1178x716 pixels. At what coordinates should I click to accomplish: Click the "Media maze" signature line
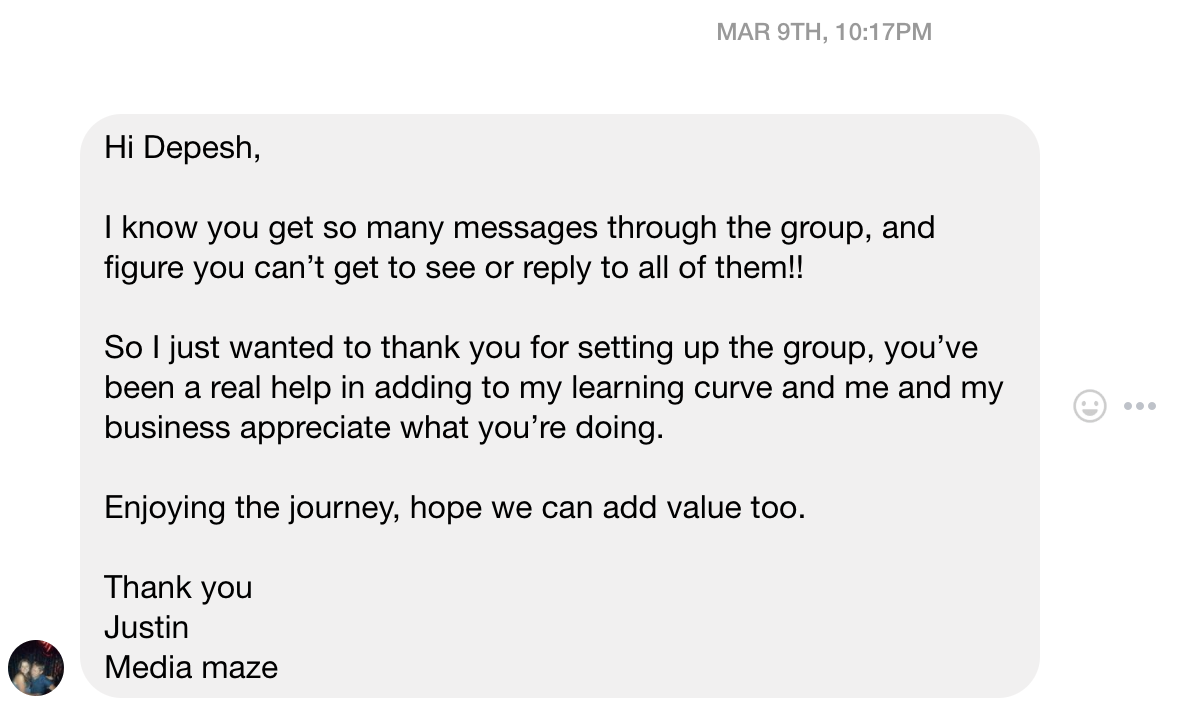coord(191,667)
